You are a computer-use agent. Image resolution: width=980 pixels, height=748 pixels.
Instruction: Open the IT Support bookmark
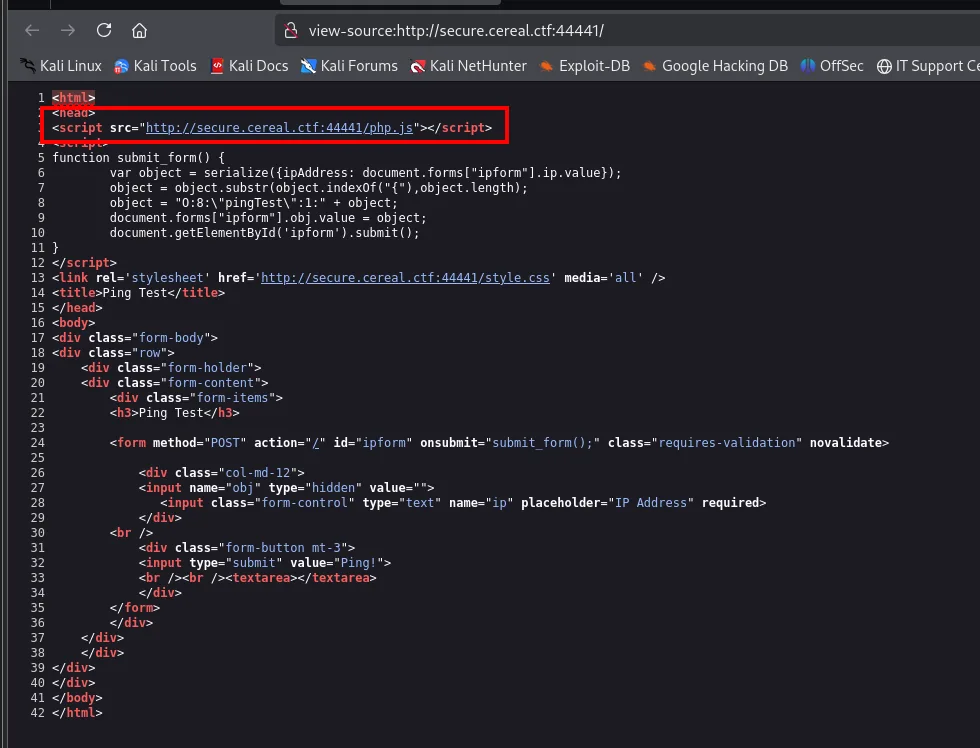click(x=928, y=66)
